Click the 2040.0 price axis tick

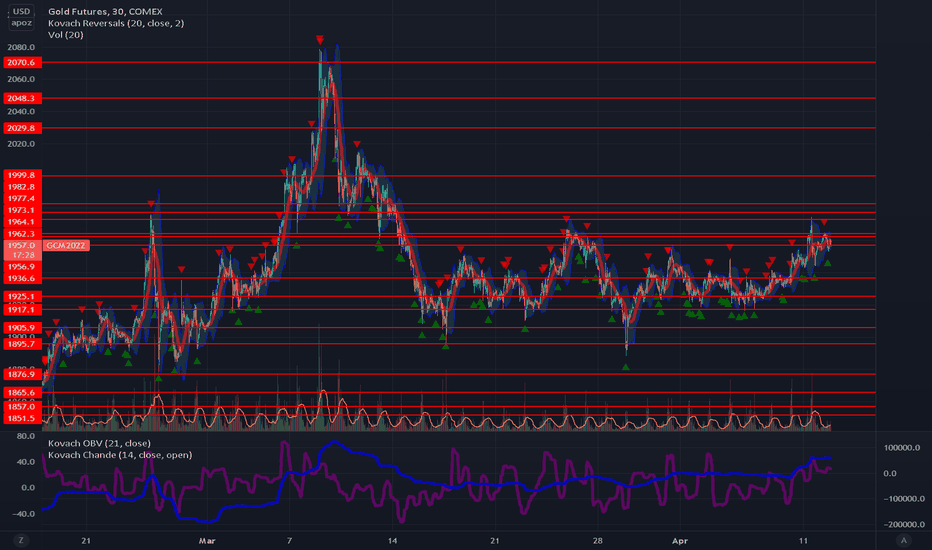[x=21, y=111]
